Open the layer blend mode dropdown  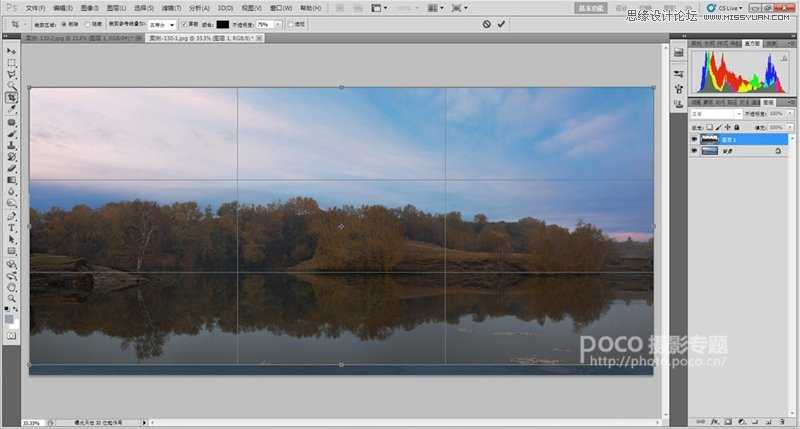click(x=714, y=115)
